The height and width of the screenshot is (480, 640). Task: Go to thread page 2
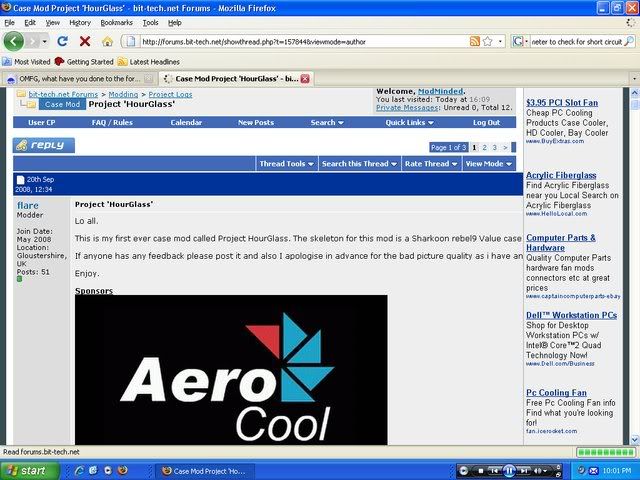pos(484,147)
